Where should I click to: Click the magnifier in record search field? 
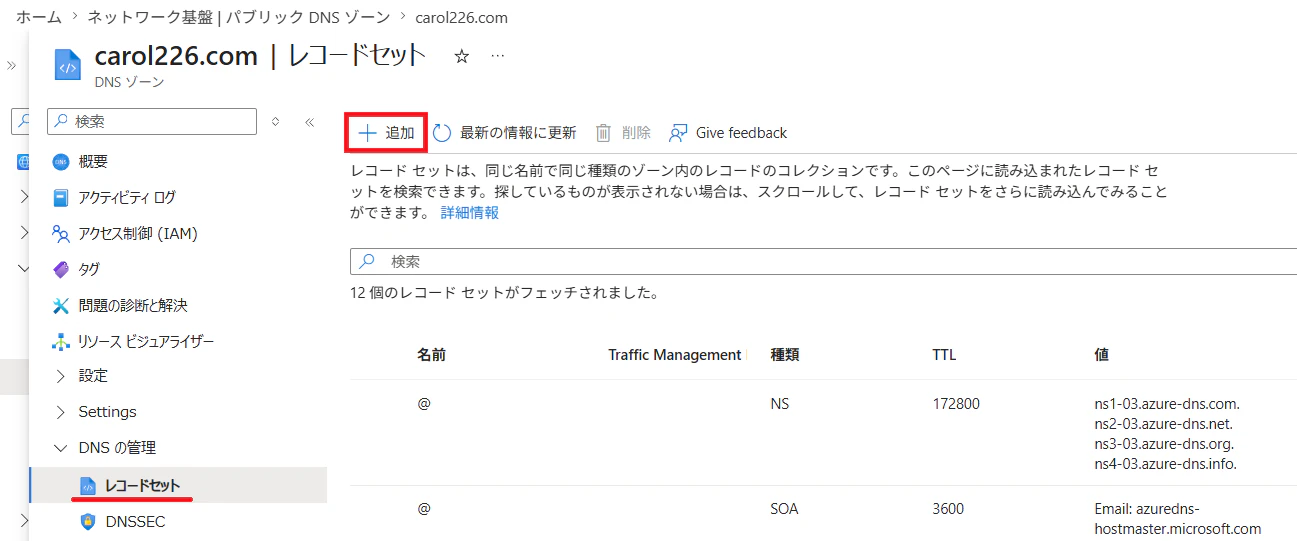(368, 262)
